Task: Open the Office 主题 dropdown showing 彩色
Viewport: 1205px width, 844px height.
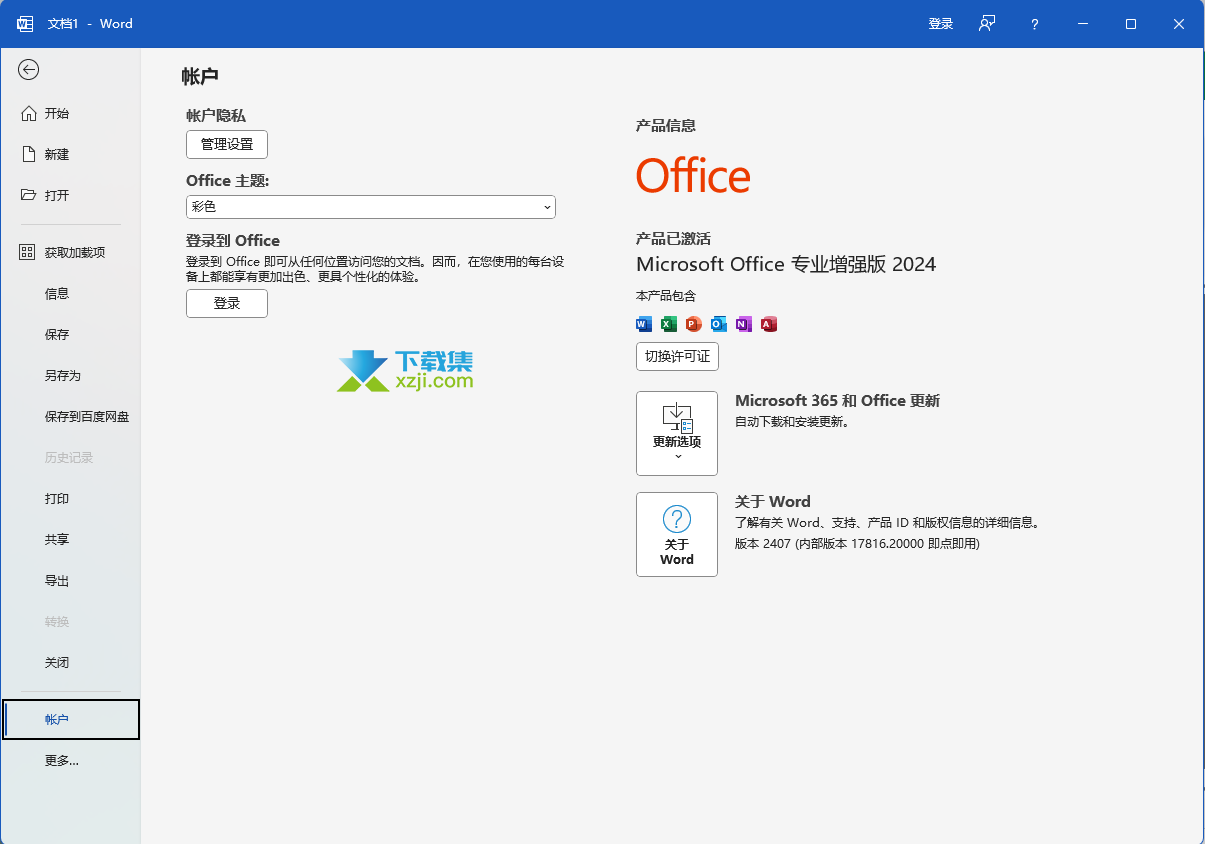Action: click(371, 207)
